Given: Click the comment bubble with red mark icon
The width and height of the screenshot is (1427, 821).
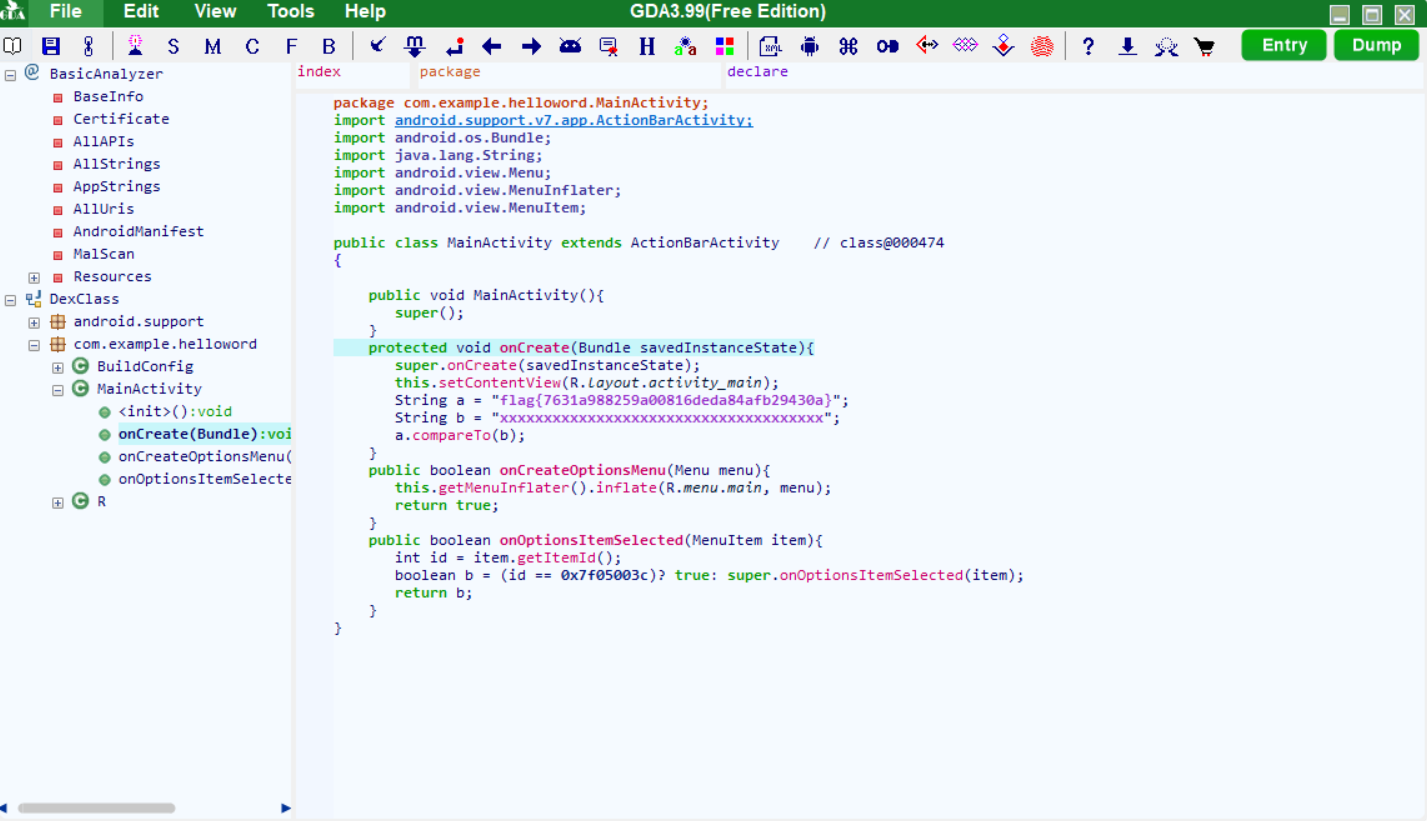Looking at the screenshot, I should point(608,46).
